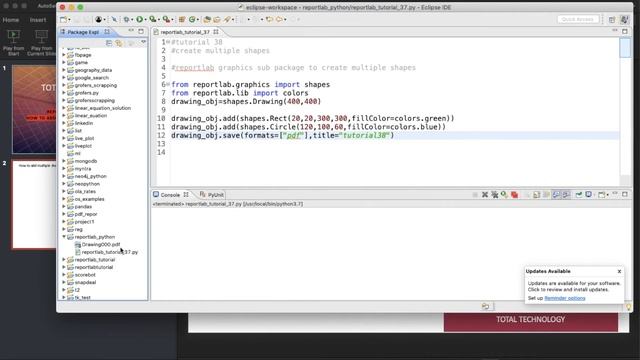Screen dimensions: 640x360
Task: Click the External Tools run icon
Action: [167, 19]
